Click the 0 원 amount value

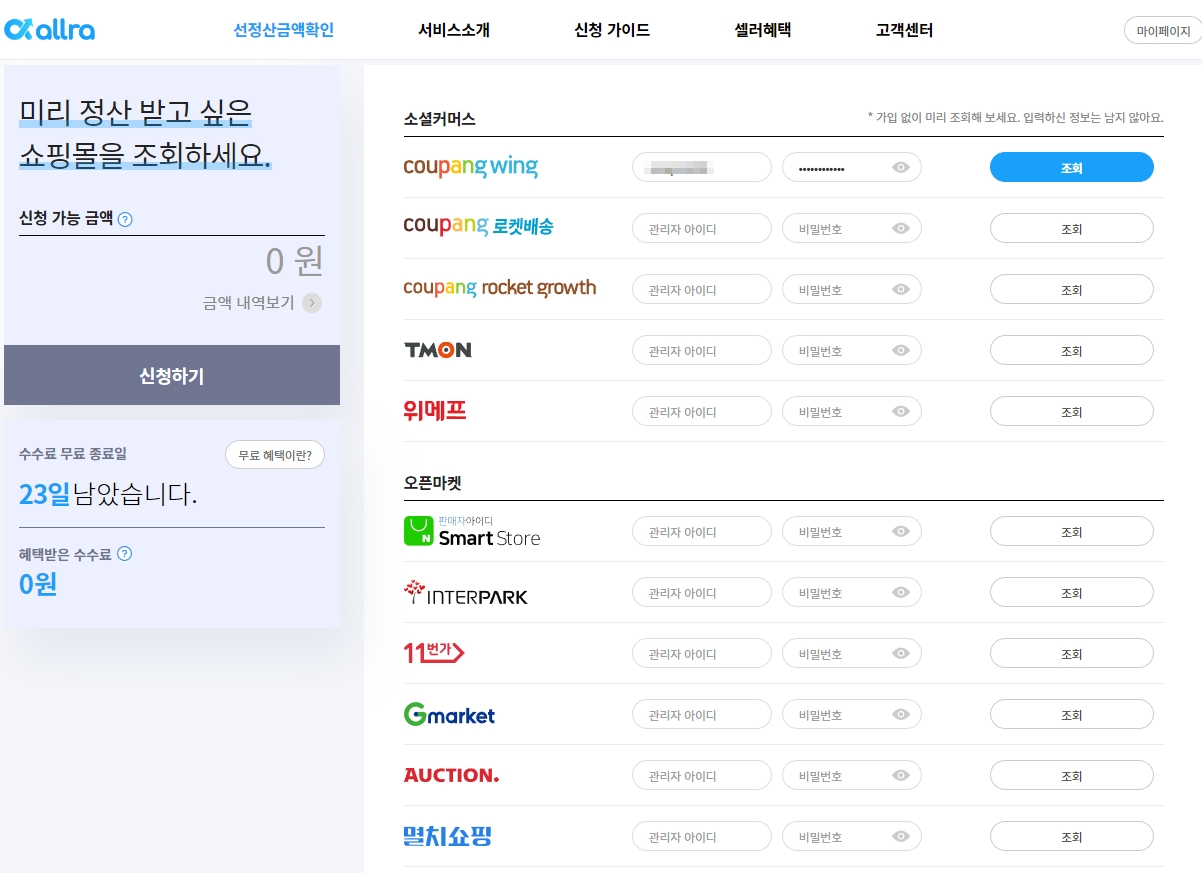click(x=295, y=261)
